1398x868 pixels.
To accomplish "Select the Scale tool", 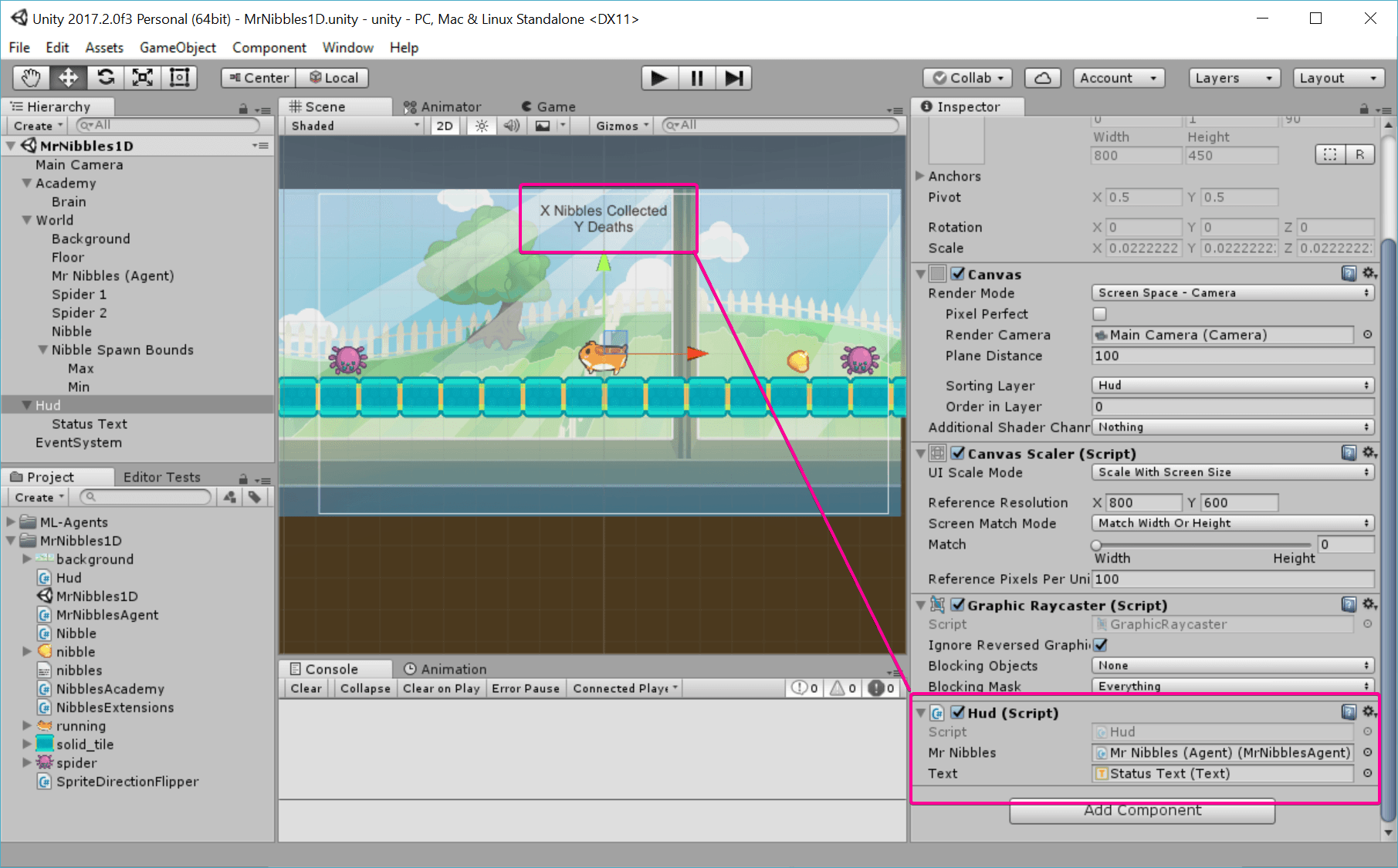I will [x=143, y=78].
